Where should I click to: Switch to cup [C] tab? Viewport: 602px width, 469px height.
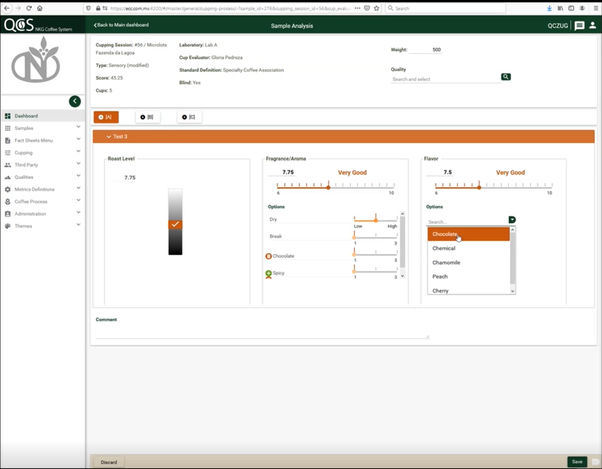tap(189, 117)
